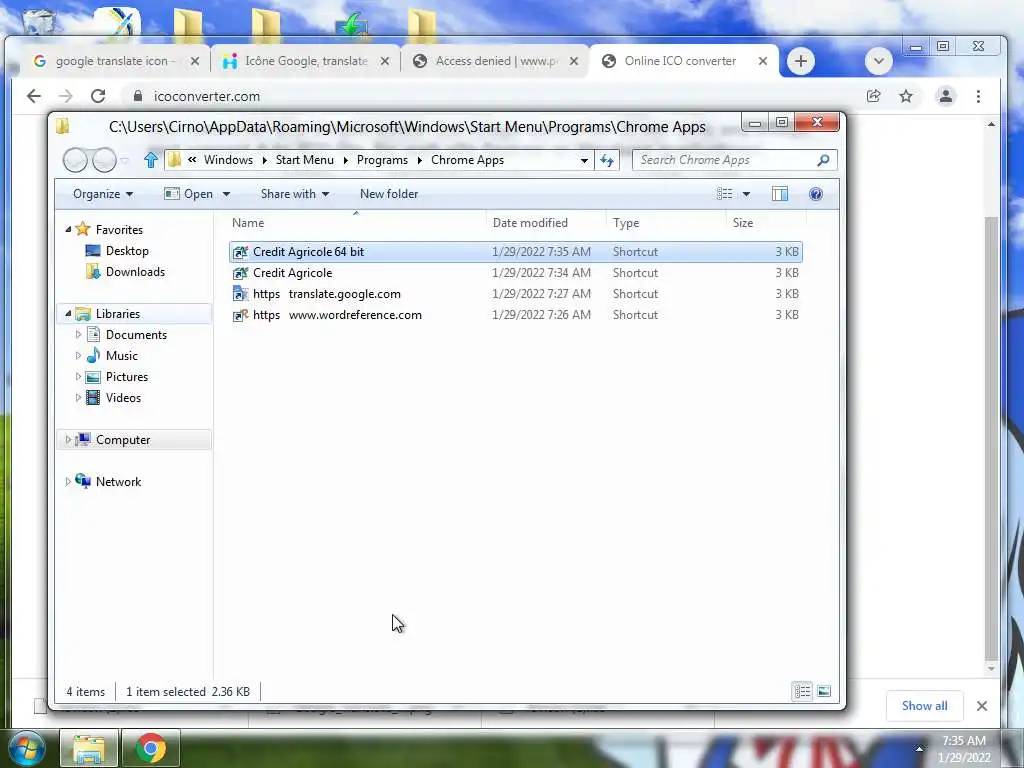Sort by the Name column header
Image resolution: width=1024 pixels, height=768 pixels.
pyautogui.click(x=357, y=223)
